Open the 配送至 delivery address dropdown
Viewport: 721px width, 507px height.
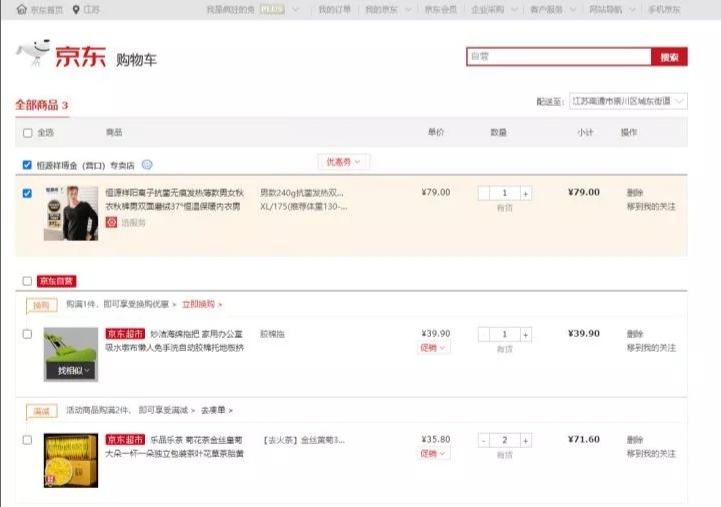pyautogui.click(x=627, y=101)
